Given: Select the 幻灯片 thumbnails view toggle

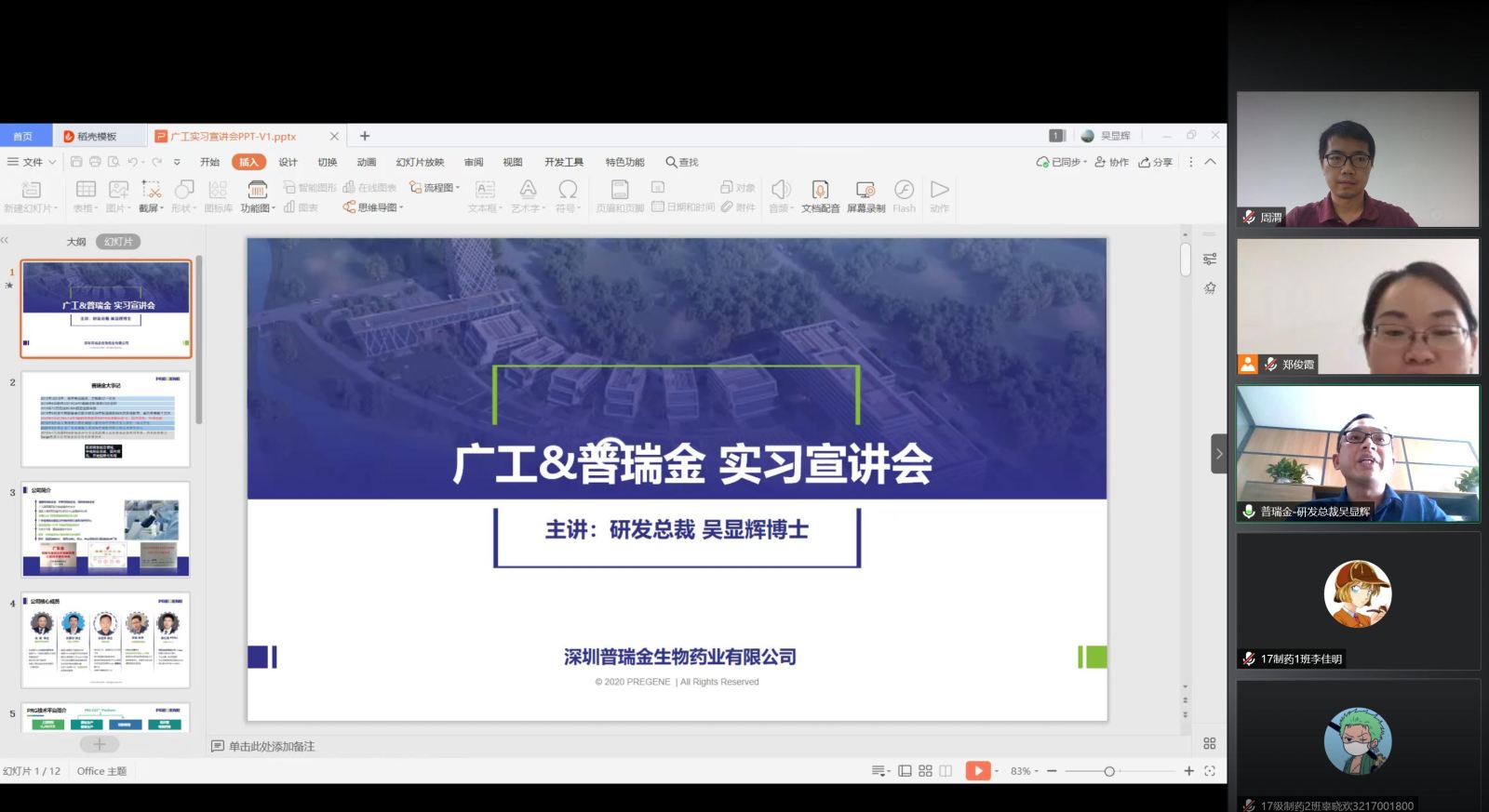Looking at the screenshot, I should click(118, 242).
